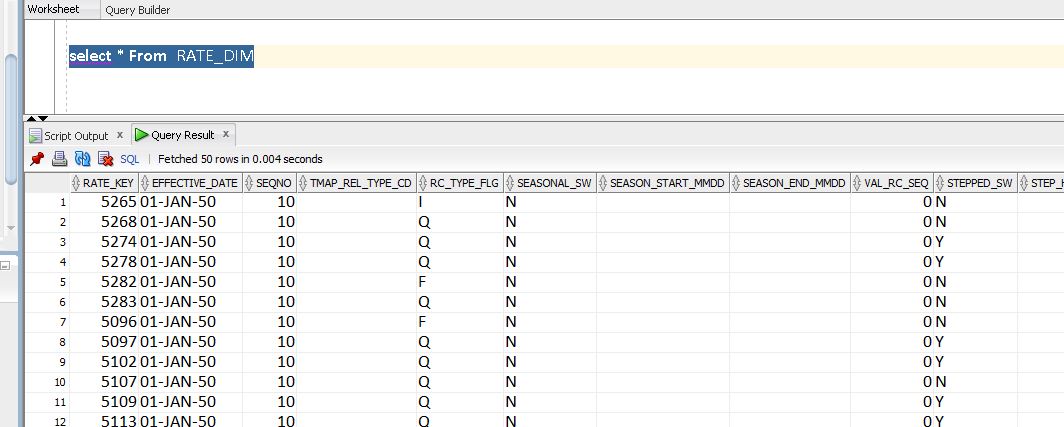Sort by RC_TYPE_FLG column header
Image resolution: width=1064 pixels, height=427 pixels.
(463, 184)
